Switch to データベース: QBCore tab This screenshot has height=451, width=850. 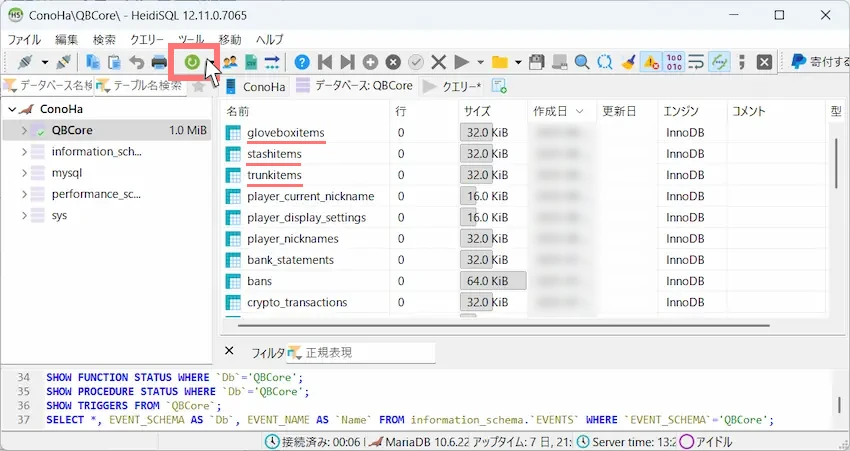355,86
